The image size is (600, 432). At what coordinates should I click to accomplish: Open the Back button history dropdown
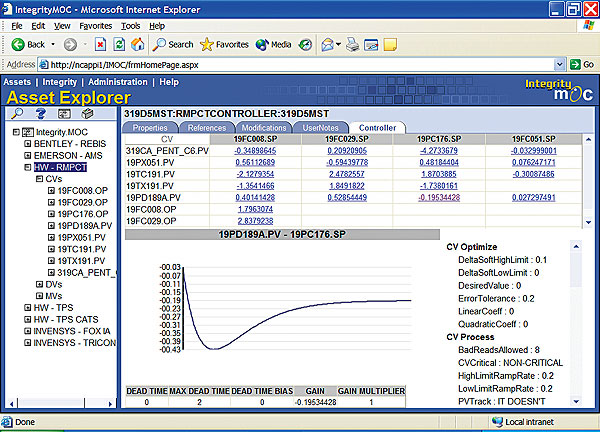click(x=53, y=45)
